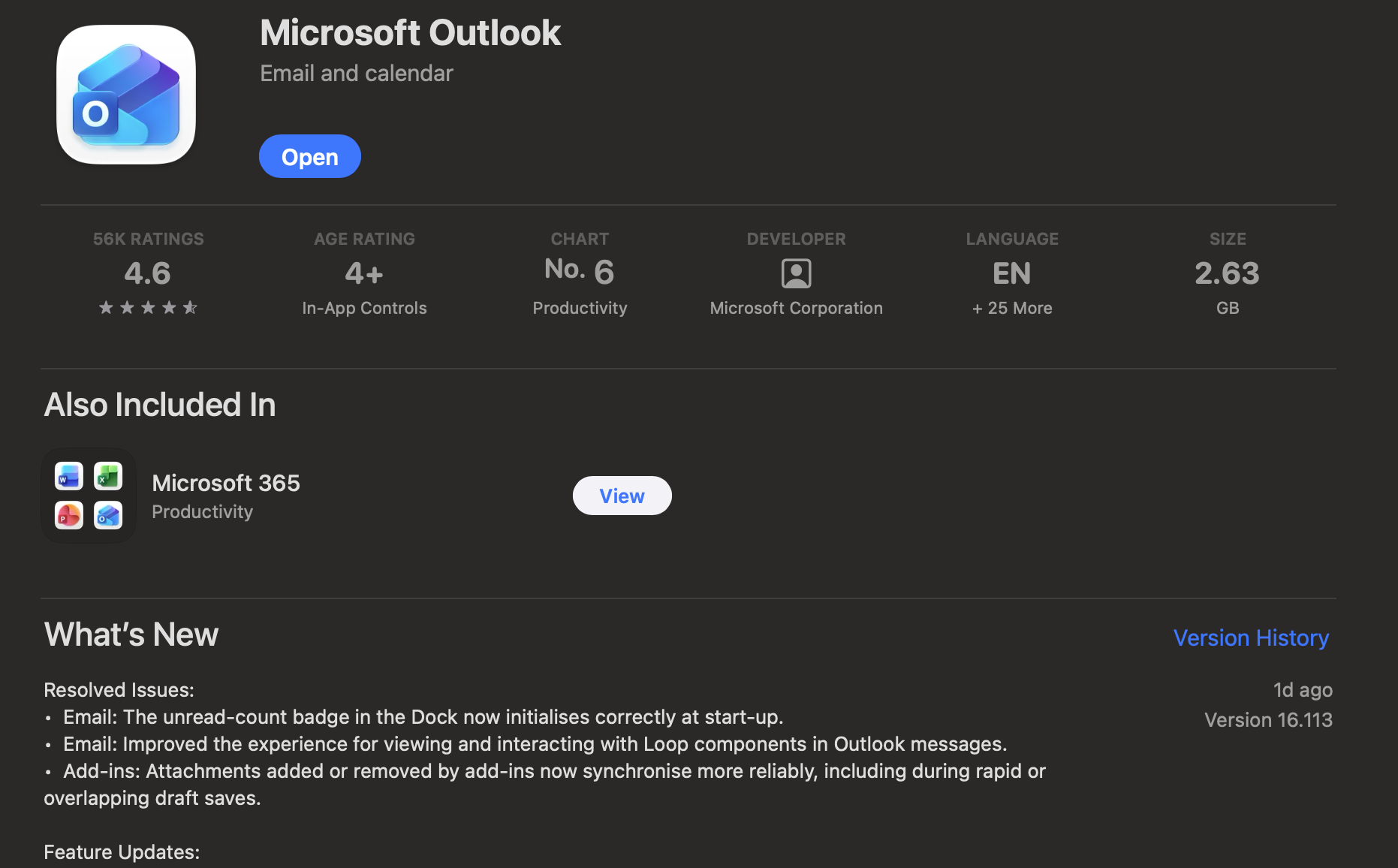This screenshot has height=868, width=1398.
Task: View the Microsoft 365 bundle
Action: click(x=622, y=496)
